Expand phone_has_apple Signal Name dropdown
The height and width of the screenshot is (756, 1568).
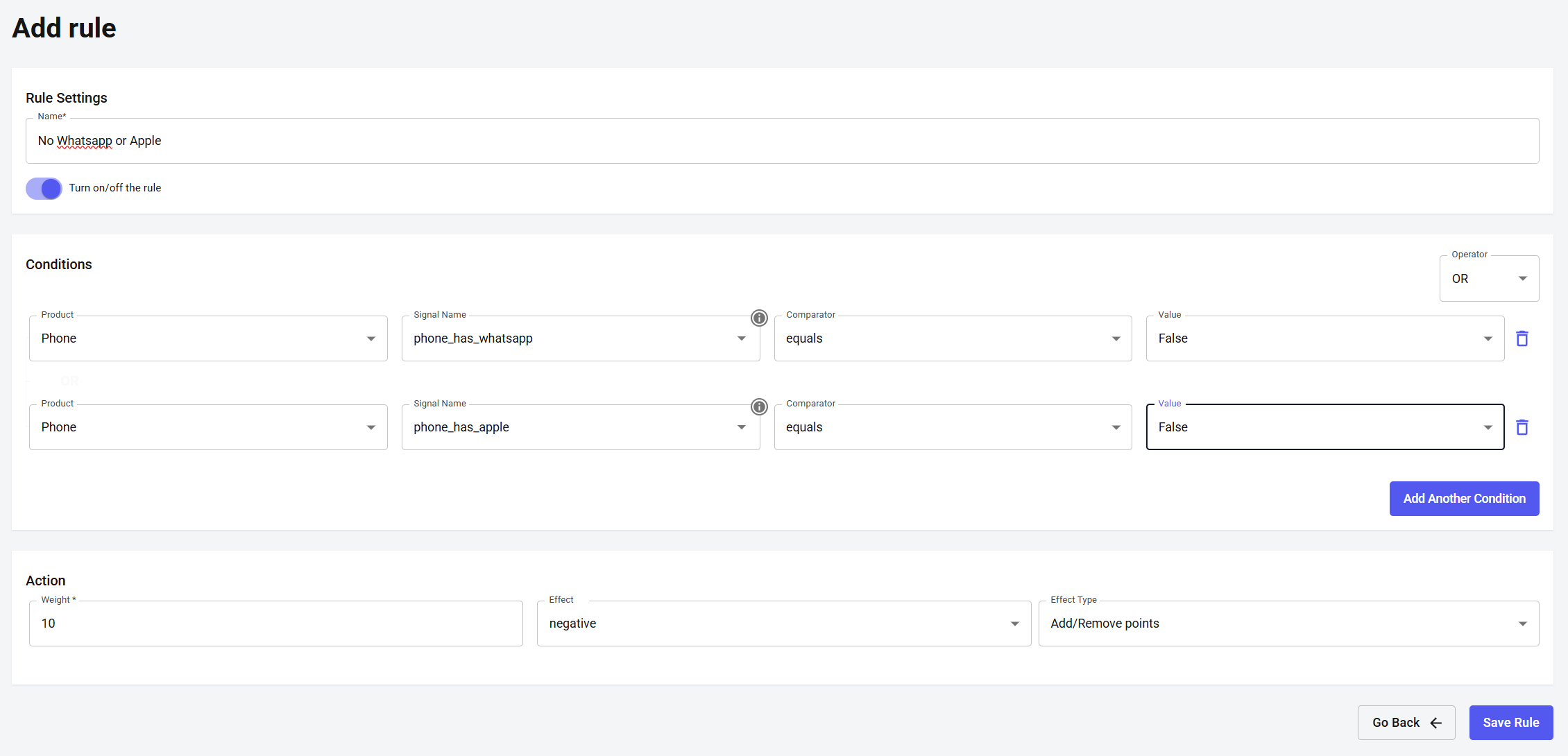580,427
